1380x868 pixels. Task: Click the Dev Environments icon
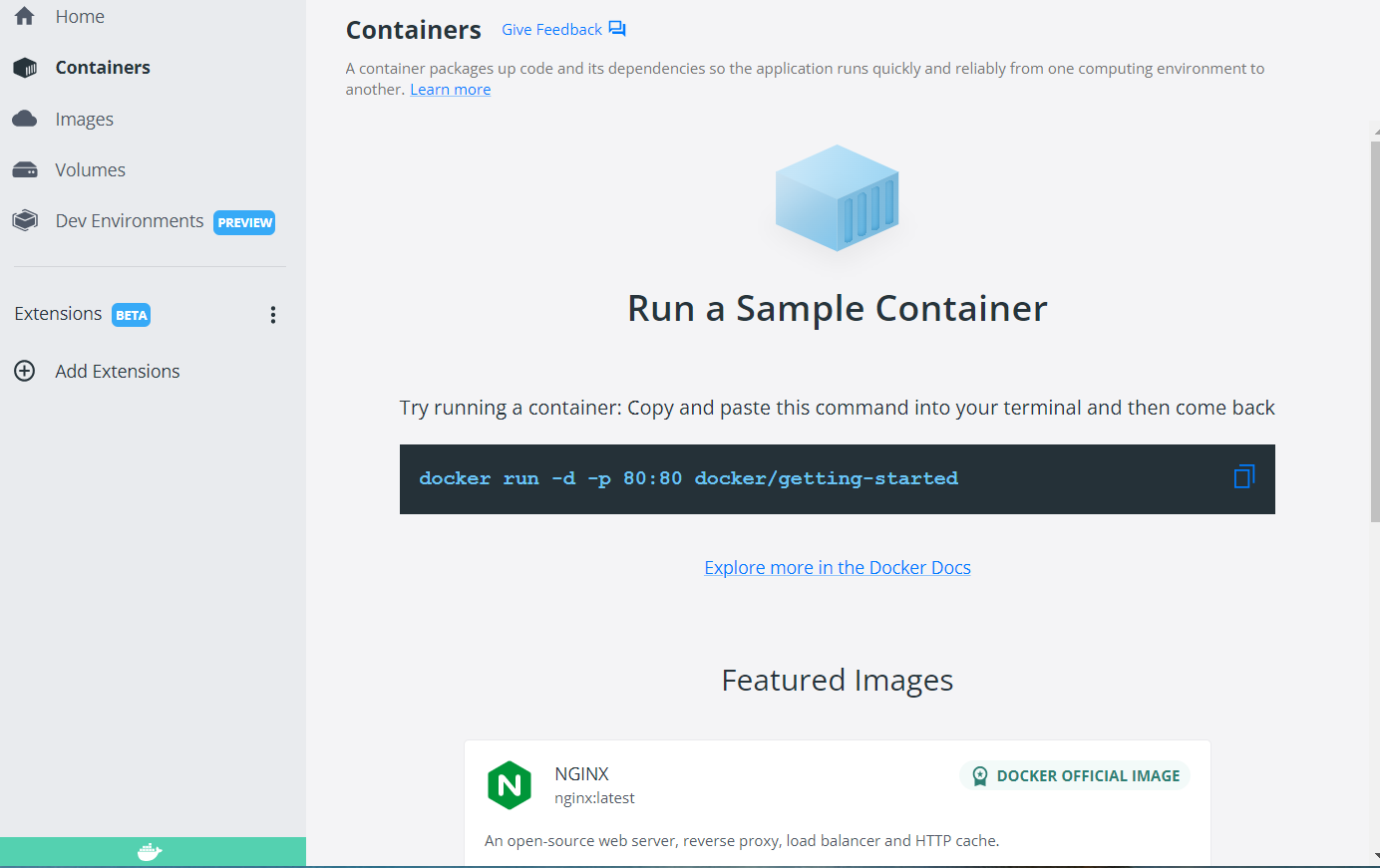pos(25,220)
